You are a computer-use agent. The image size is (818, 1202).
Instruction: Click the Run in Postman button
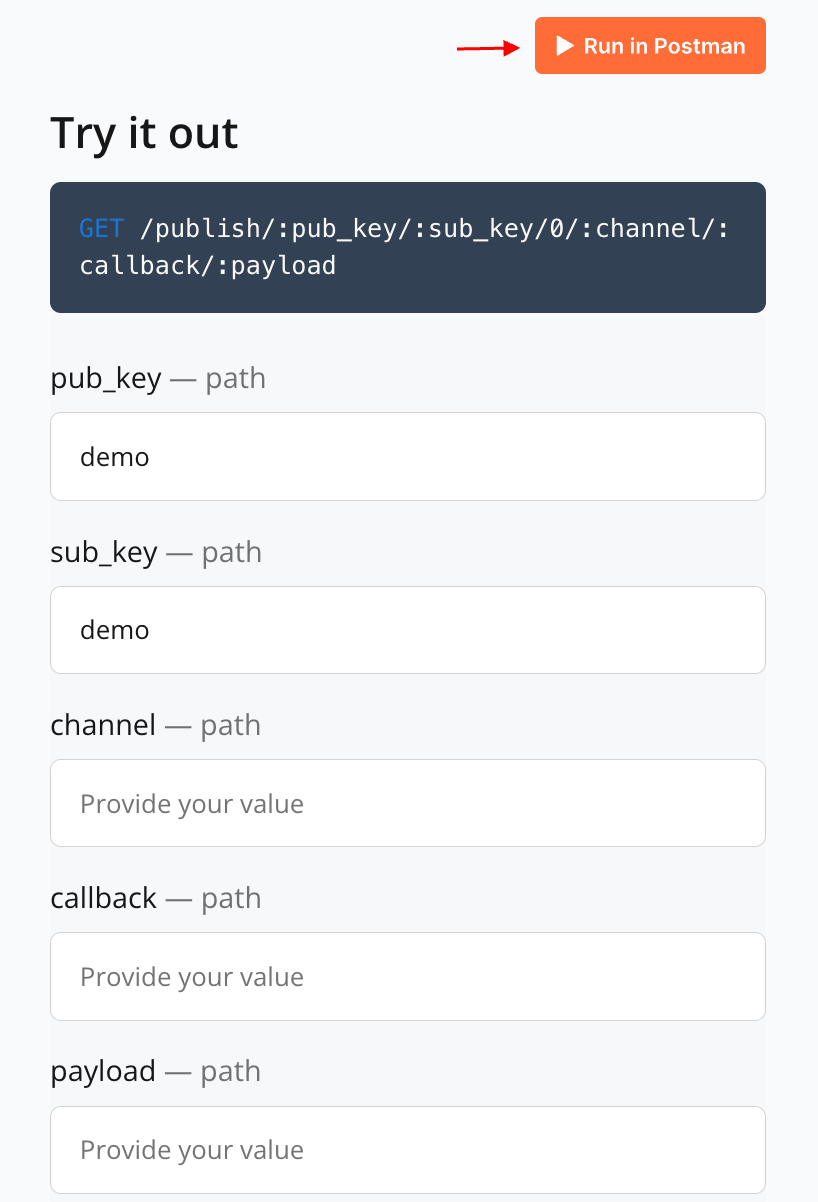(650, 46)
